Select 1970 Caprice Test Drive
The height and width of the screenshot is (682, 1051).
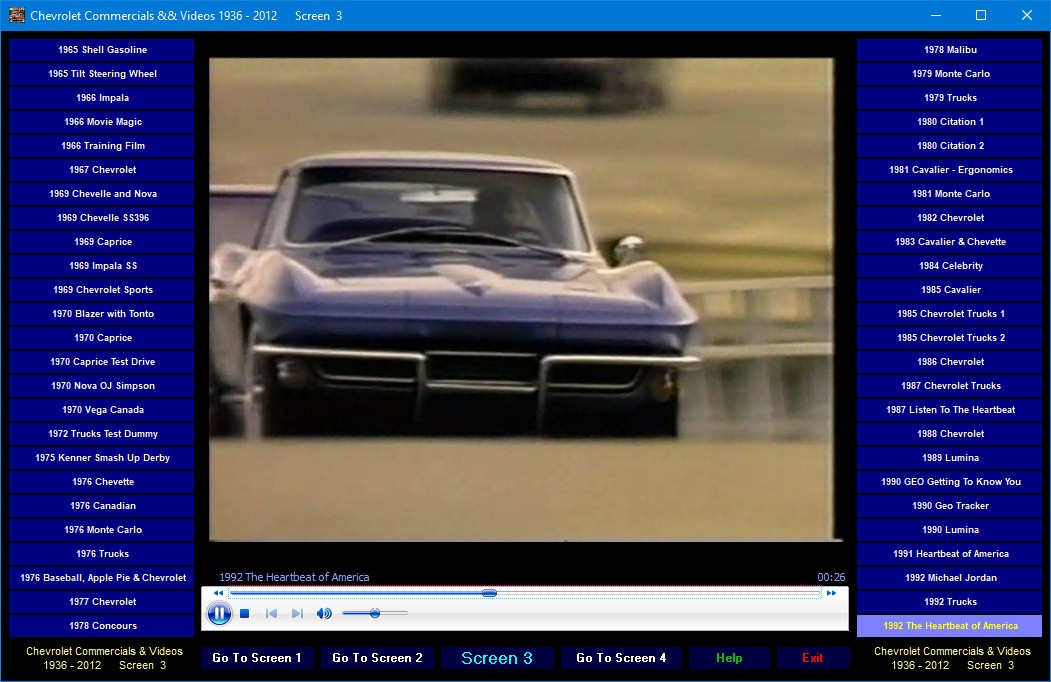(103, 362)
